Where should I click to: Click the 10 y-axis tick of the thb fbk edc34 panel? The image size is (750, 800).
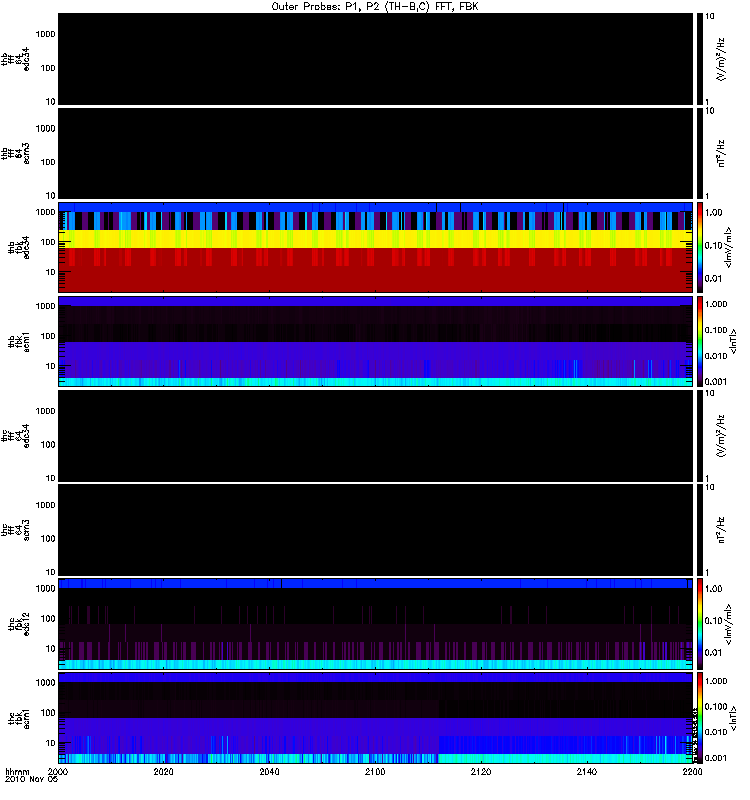pos(51,272)
